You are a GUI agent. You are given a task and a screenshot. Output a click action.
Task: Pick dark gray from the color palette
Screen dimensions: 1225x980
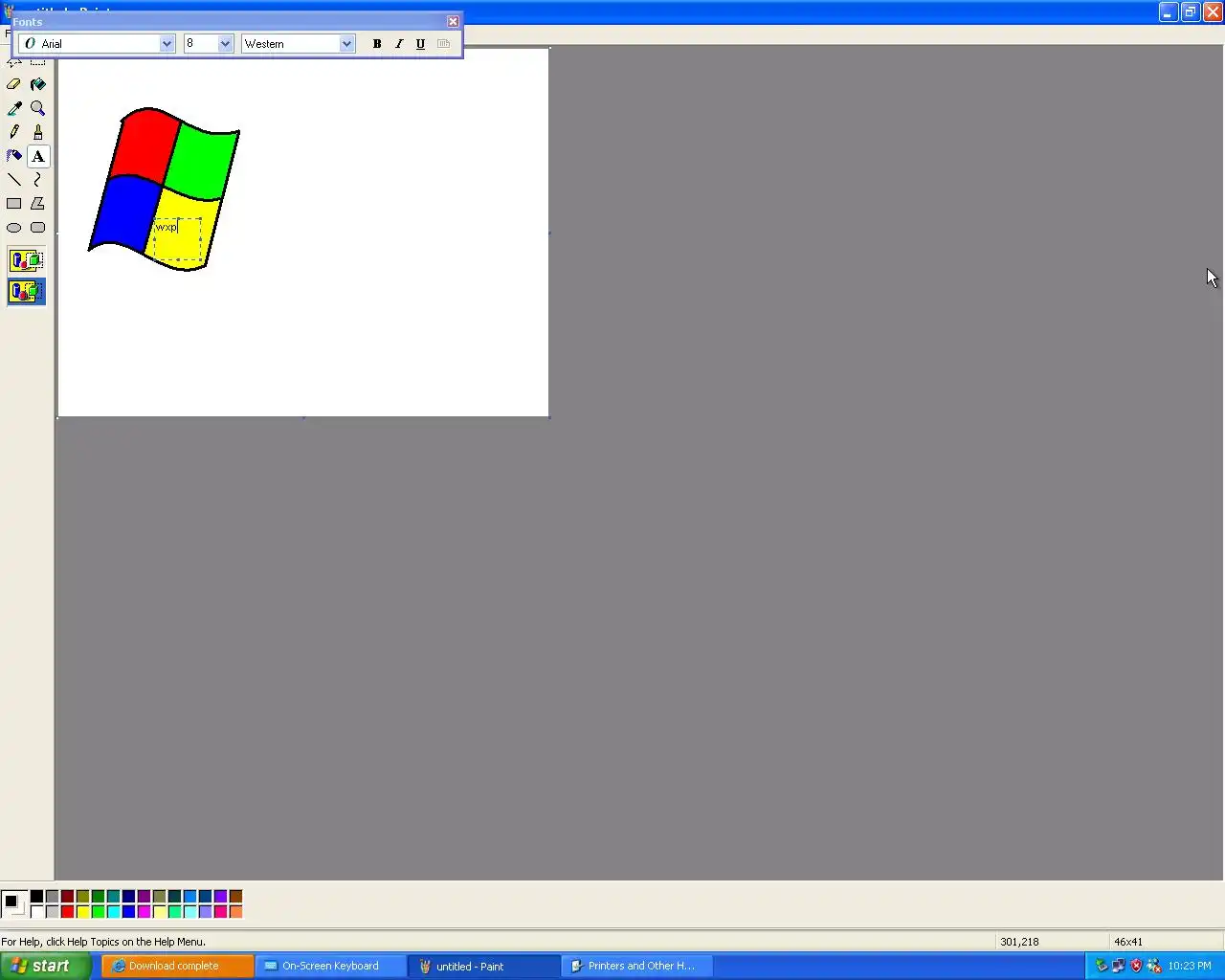(52, 897)
